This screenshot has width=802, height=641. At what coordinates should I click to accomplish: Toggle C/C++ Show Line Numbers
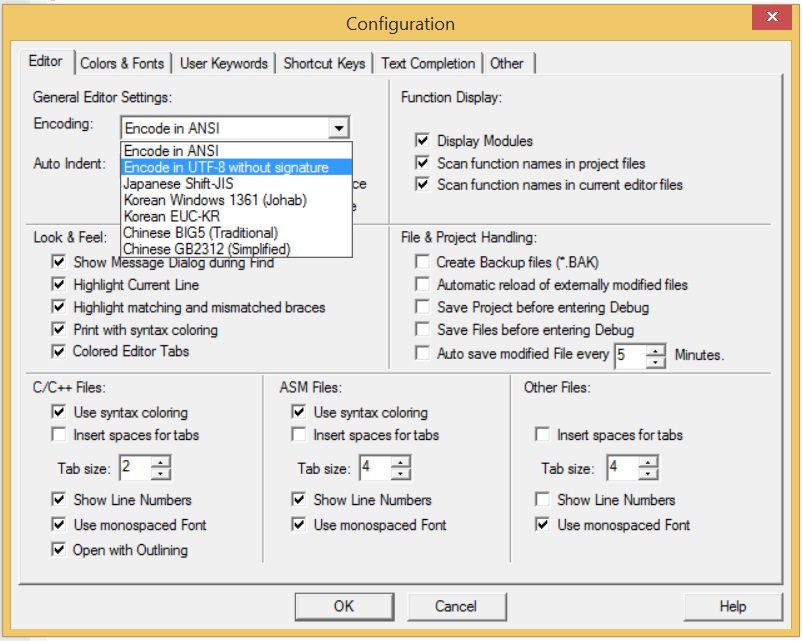pyautogui.click(x=59, y=499)
